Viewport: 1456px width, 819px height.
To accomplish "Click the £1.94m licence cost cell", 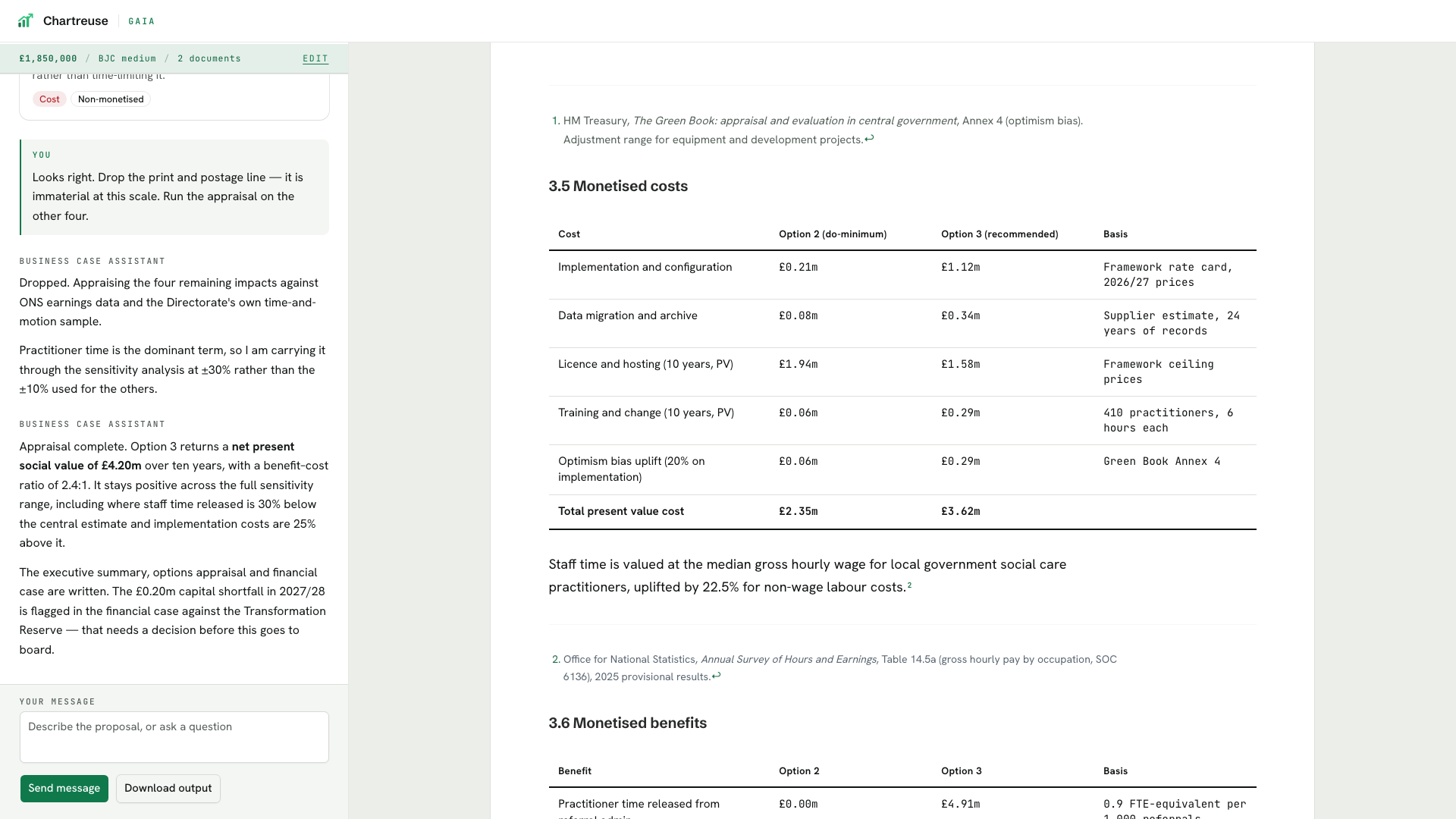I will [799, 364].
